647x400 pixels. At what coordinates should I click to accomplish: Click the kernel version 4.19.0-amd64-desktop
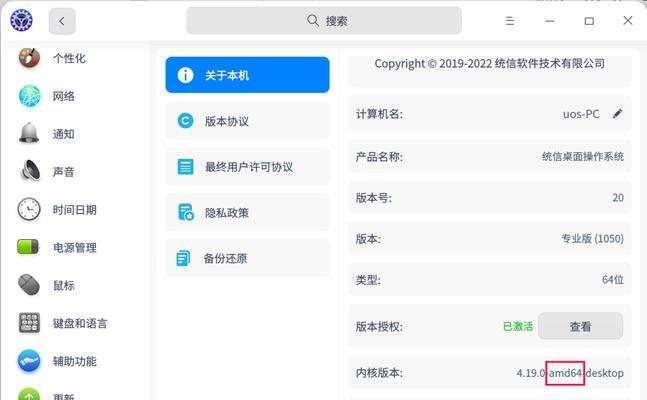tap(570, 373)
